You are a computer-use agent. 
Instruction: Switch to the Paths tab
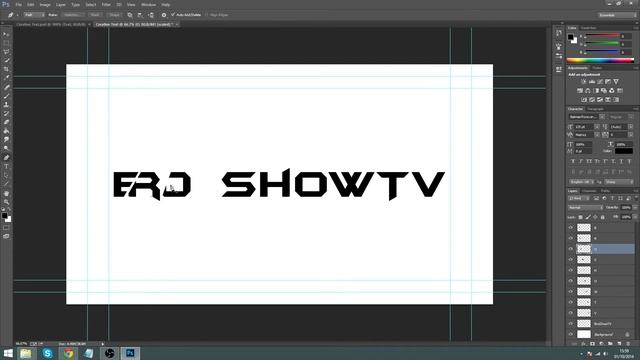click(x=605, y=191)
